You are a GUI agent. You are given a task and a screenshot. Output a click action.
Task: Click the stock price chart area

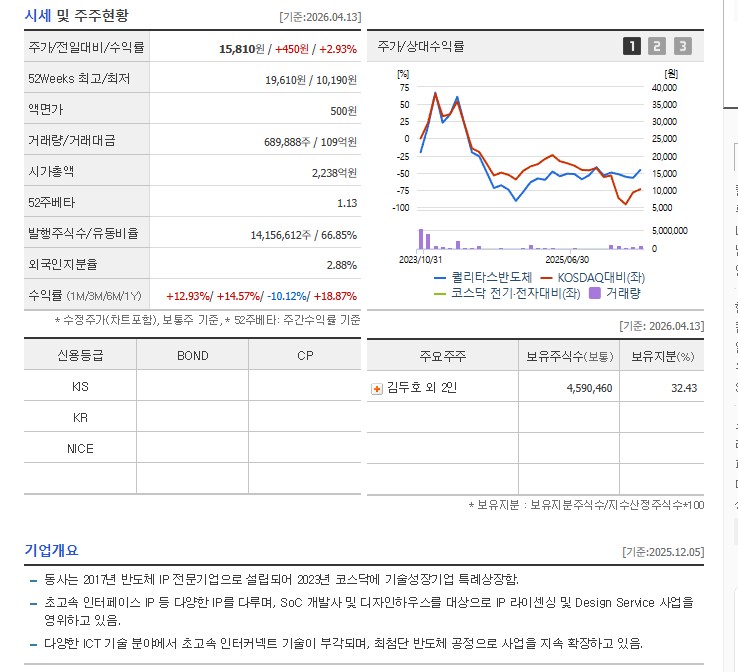[529, 148]
